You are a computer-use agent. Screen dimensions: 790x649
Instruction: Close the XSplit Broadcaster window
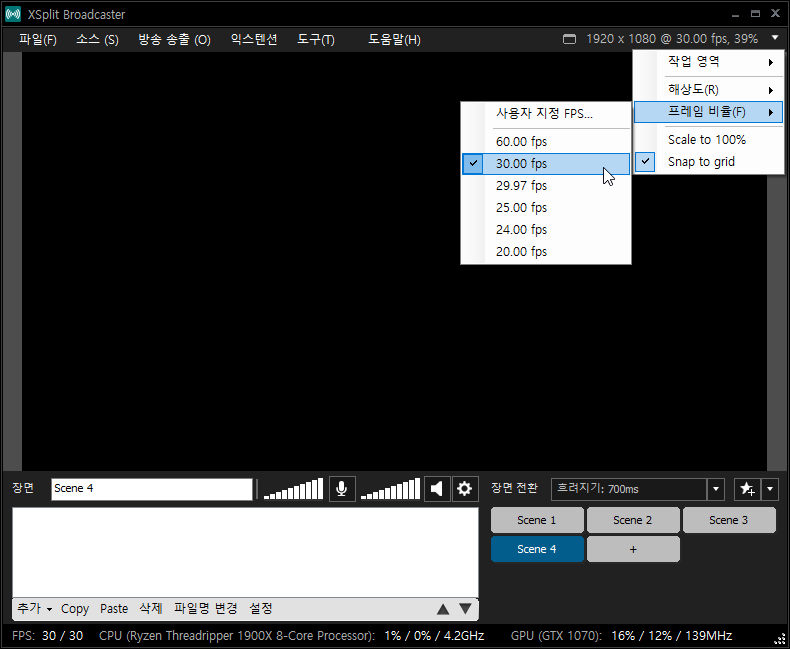pos(775,14)
